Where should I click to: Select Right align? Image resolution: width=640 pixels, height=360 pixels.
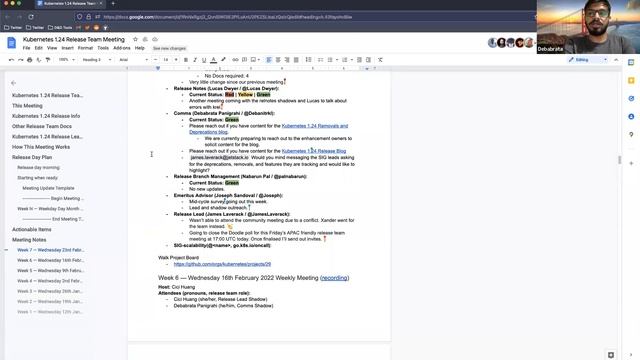(x=287, y=60)
